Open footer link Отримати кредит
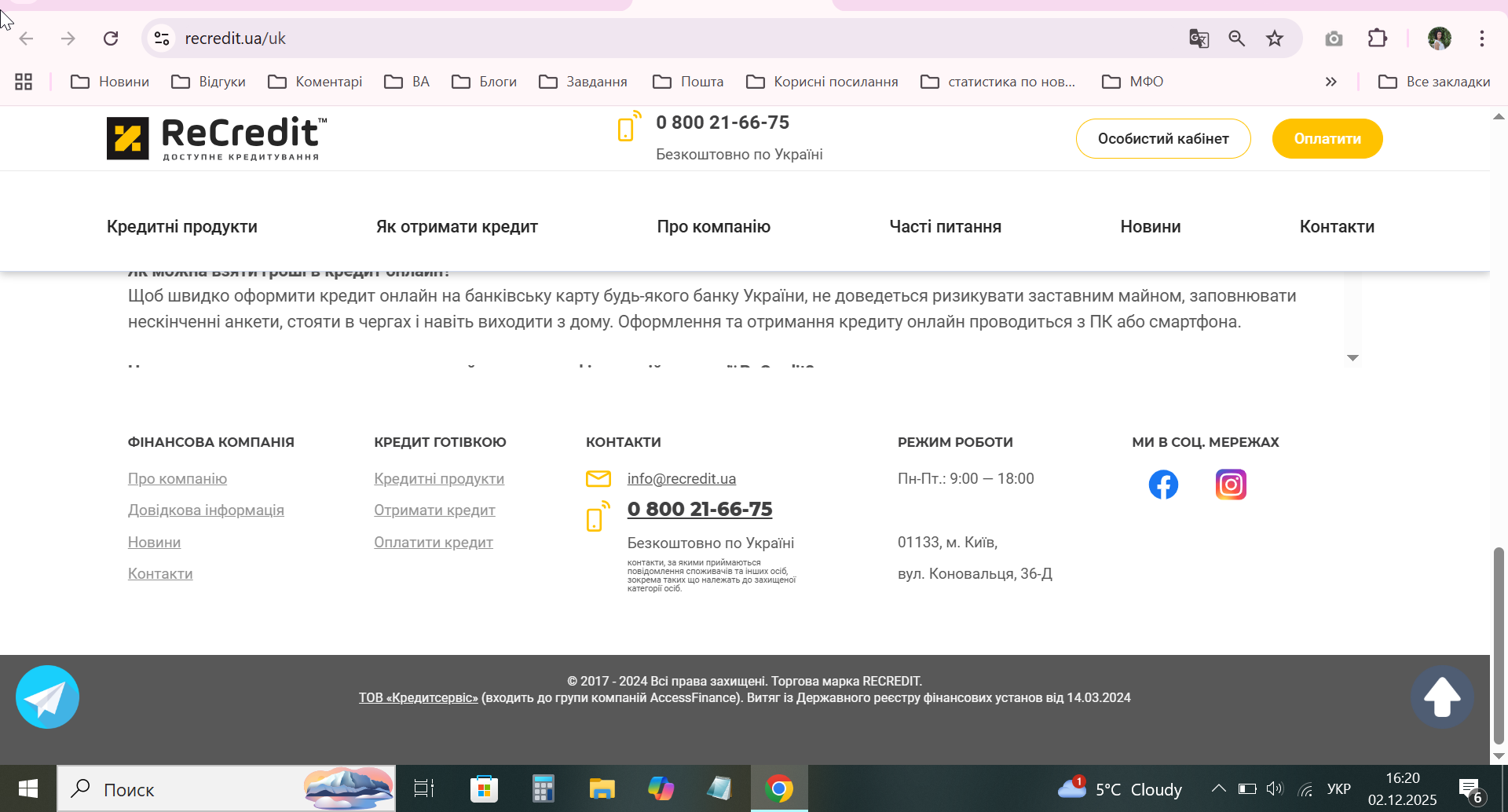This screenshot has width=1508, height=812. coord(434,510)
